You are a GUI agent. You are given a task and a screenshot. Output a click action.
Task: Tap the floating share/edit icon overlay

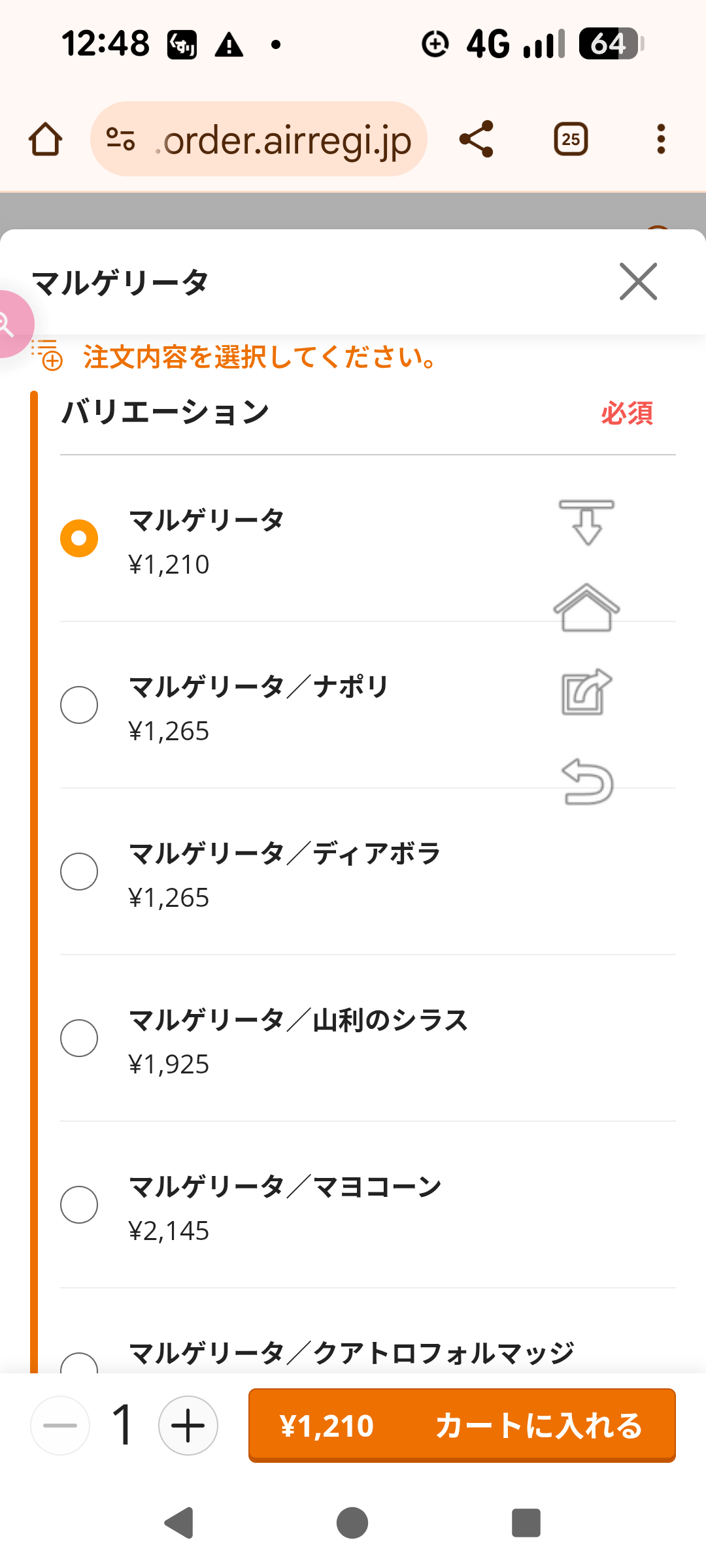586,693
